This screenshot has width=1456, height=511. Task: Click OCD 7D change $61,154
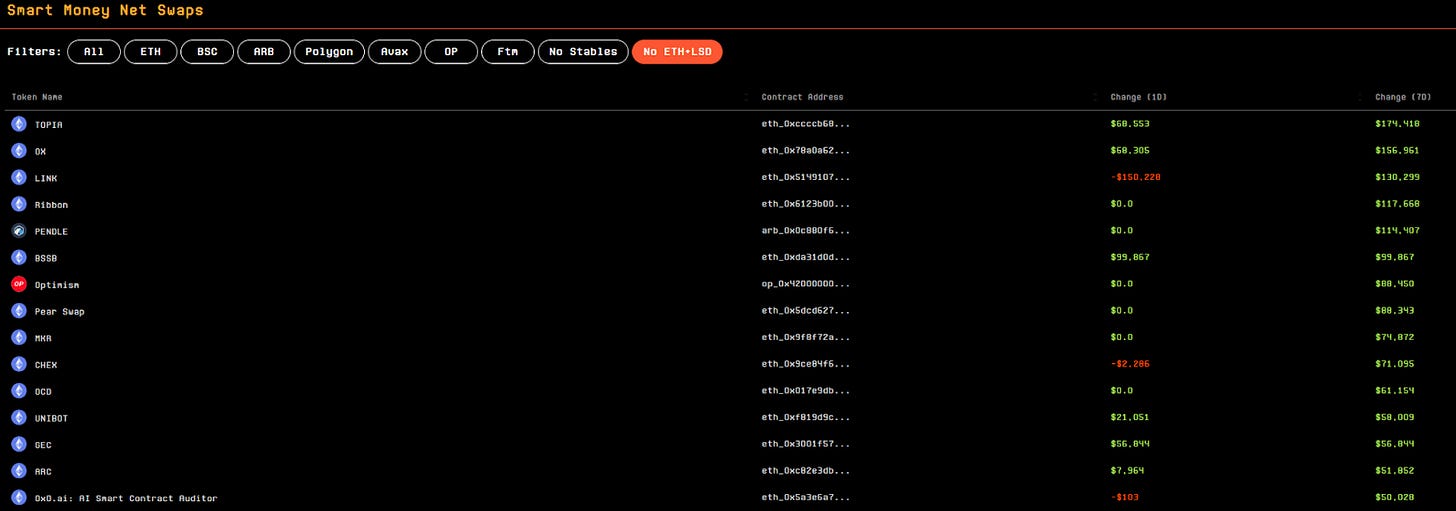tap(1395, 391)
